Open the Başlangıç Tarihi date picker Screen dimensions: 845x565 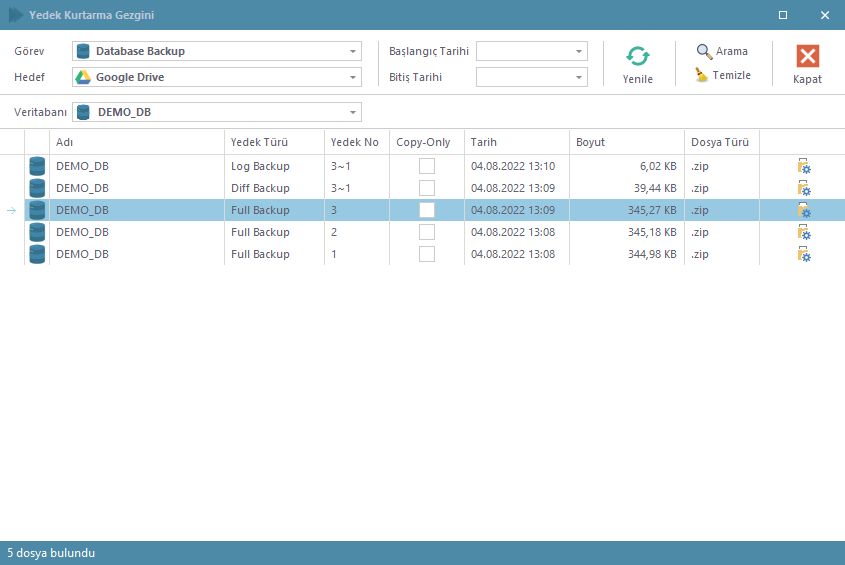pos(579,51)
